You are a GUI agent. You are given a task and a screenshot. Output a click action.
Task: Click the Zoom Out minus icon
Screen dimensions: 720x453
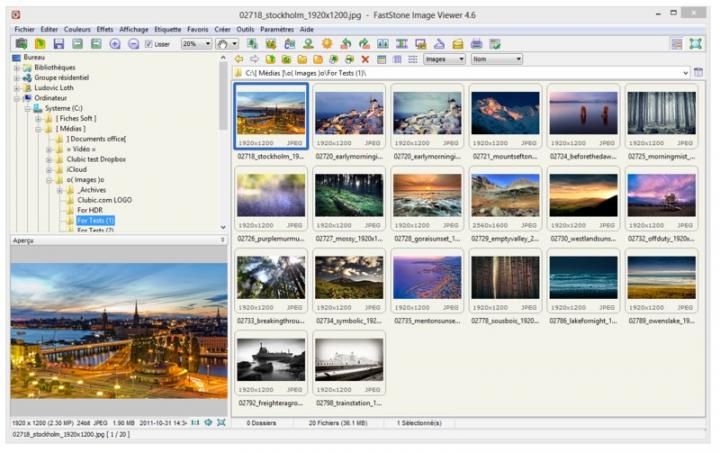tap(133, 44)
